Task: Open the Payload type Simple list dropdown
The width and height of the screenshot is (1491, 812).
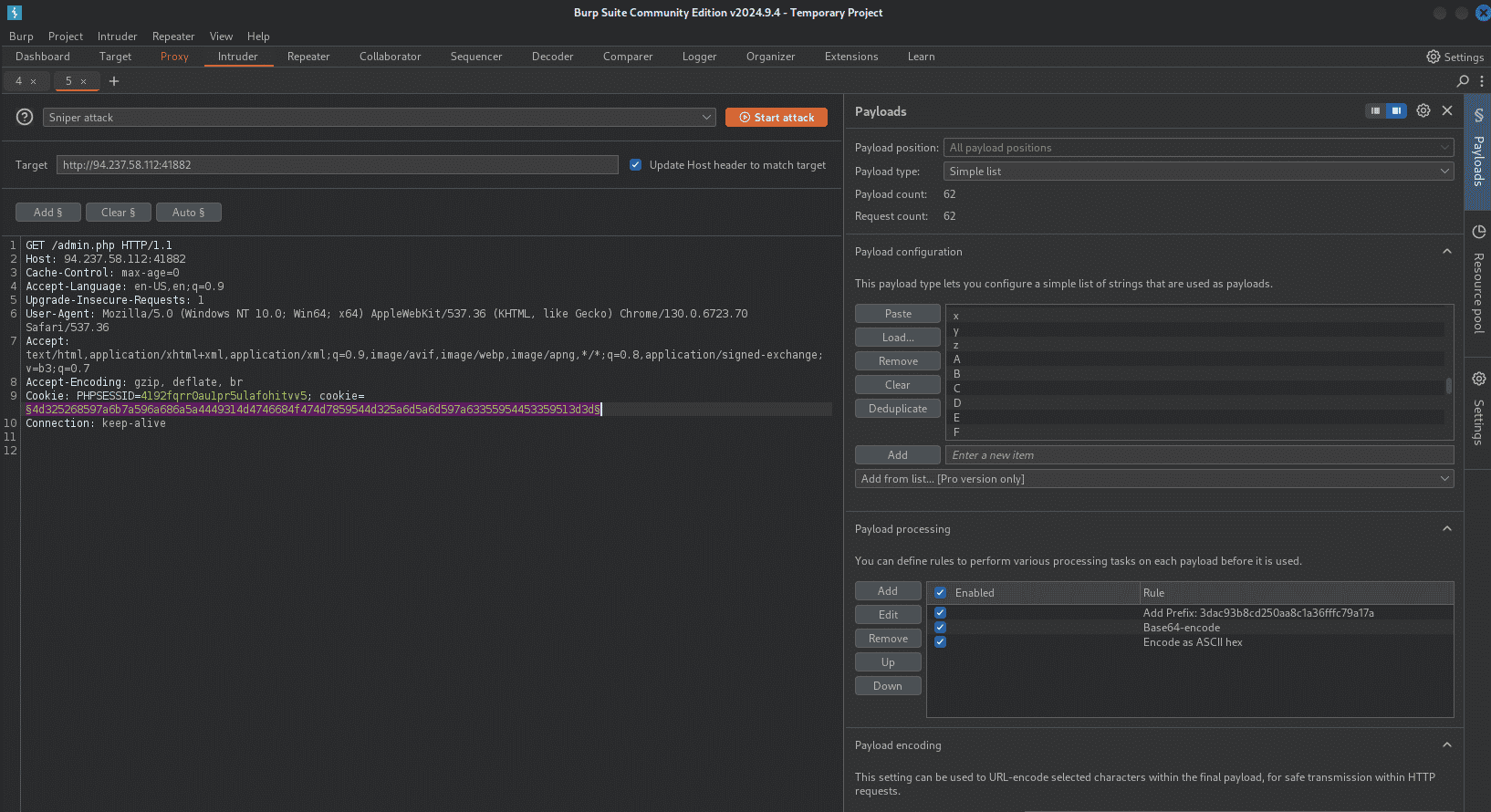Action: pyautogui.click(x=1198, y=172)
